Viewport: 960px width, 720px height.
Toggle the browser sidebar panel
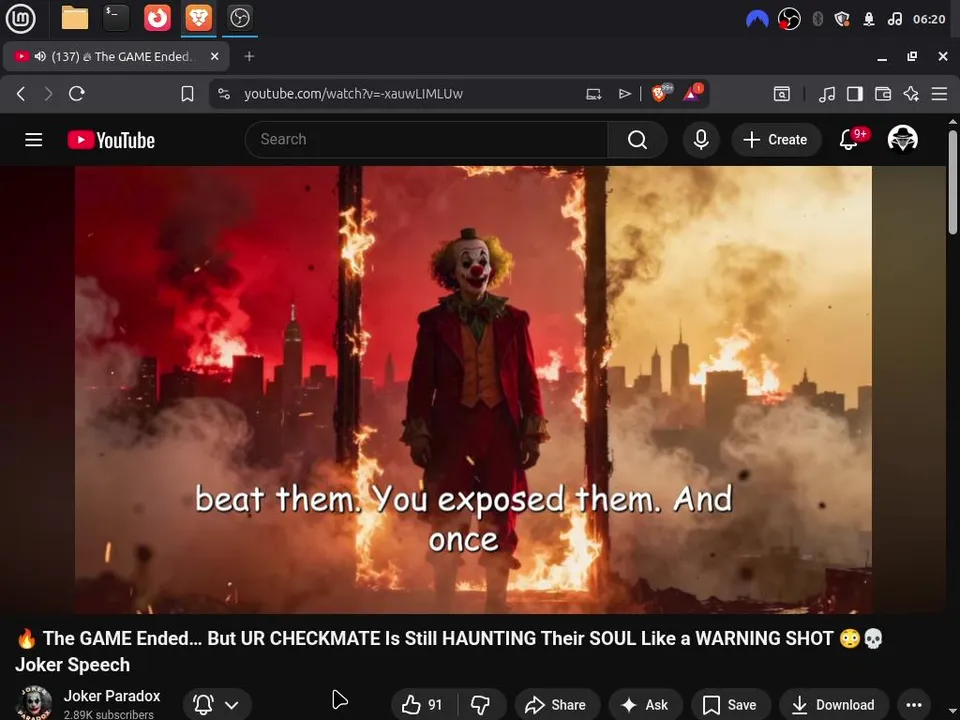tap(855, 94)
